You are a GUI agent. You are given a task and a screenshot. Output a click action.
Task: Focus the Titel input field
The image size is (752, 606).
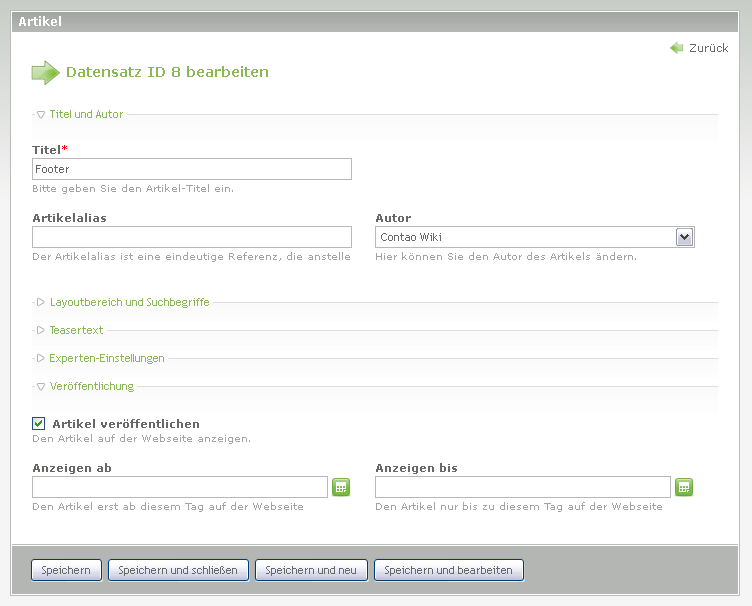pos(192,169)
